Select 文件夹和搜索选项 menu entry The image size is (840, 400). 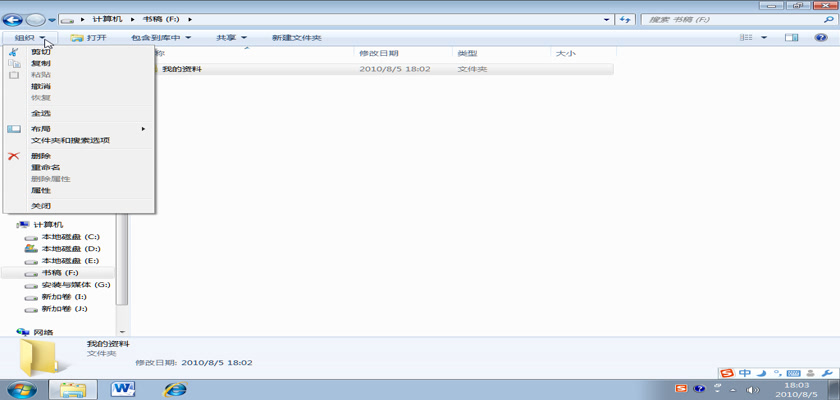tap(70, 140)
